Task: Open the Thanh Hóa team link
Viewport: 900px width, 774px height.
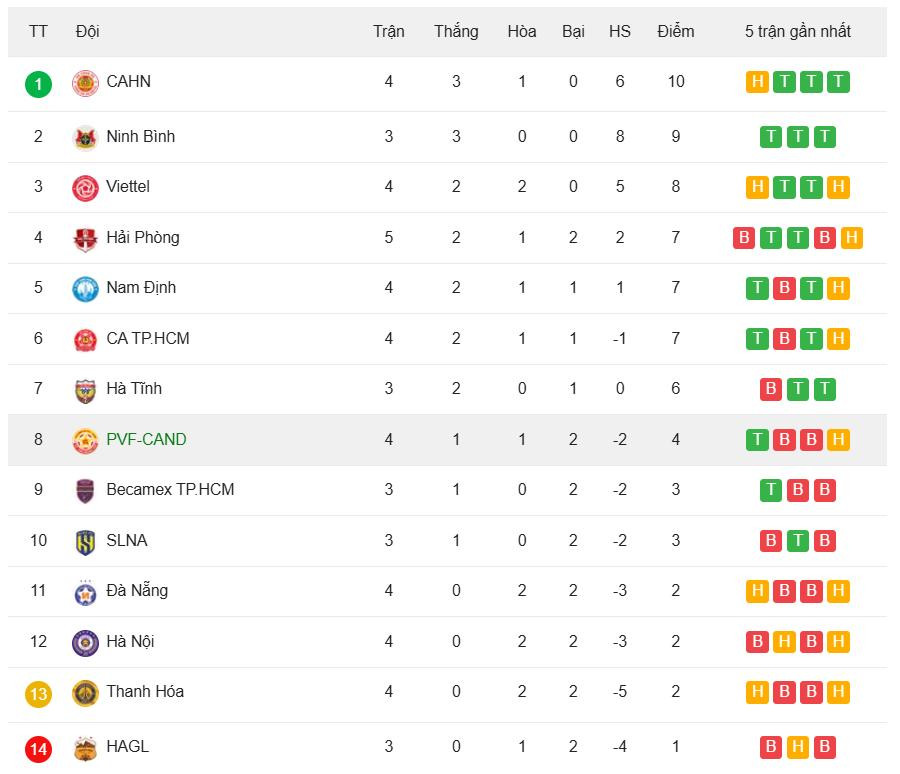Action: [145, 692]
